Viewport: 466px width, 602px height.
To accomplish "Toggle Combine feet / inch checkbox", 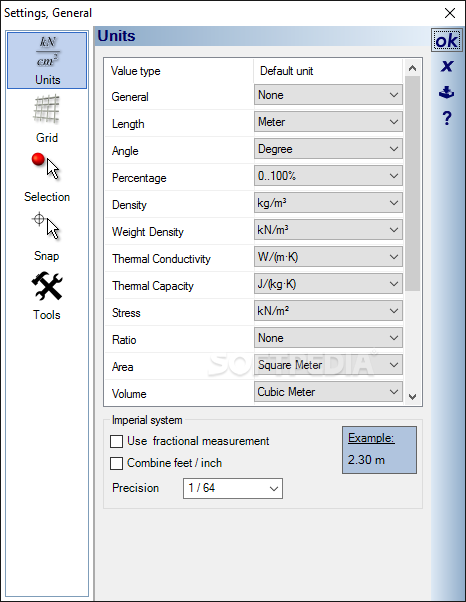I will click(x=116, y=463).
